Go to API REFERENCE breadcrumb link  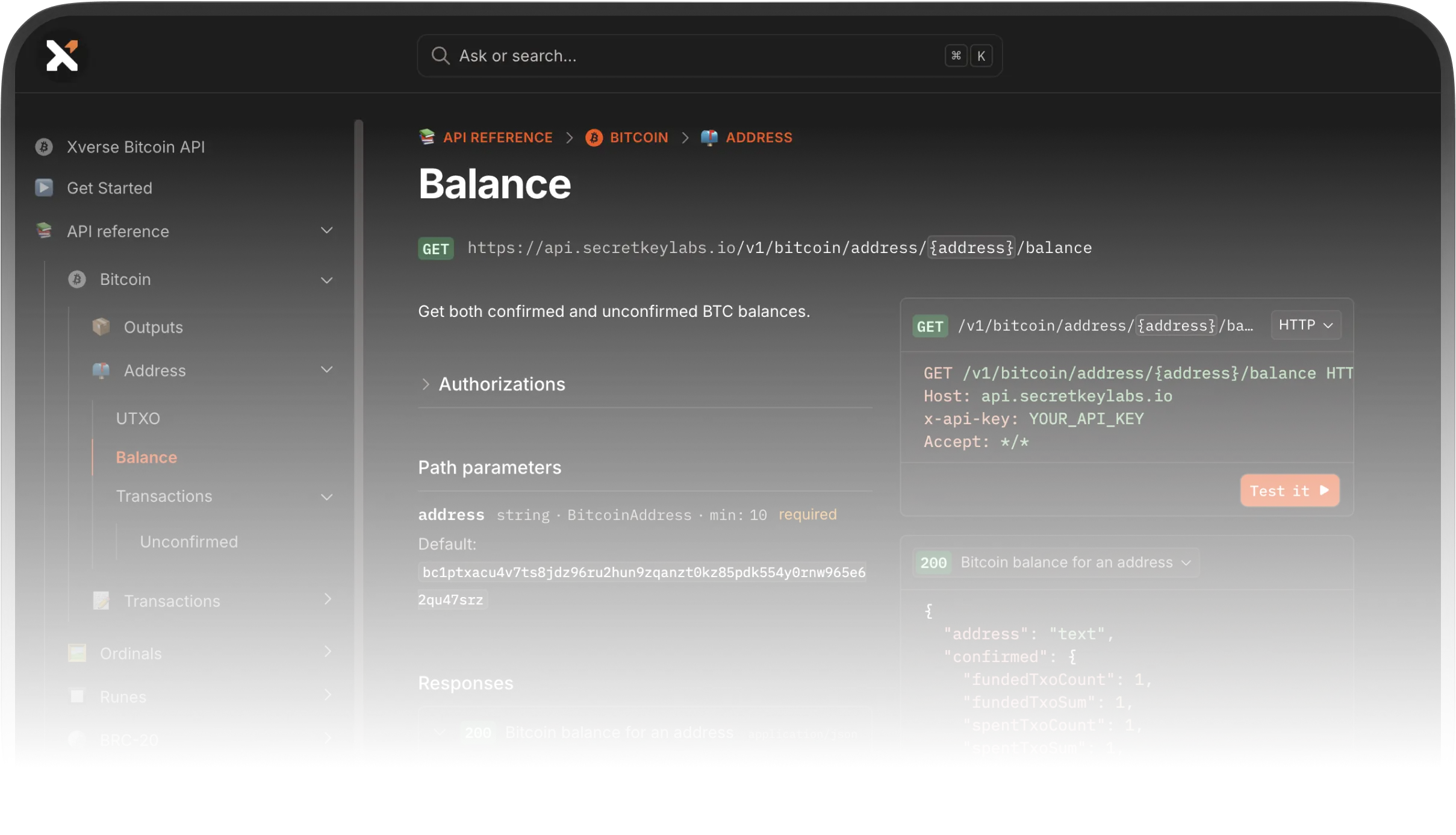point(497,137)
